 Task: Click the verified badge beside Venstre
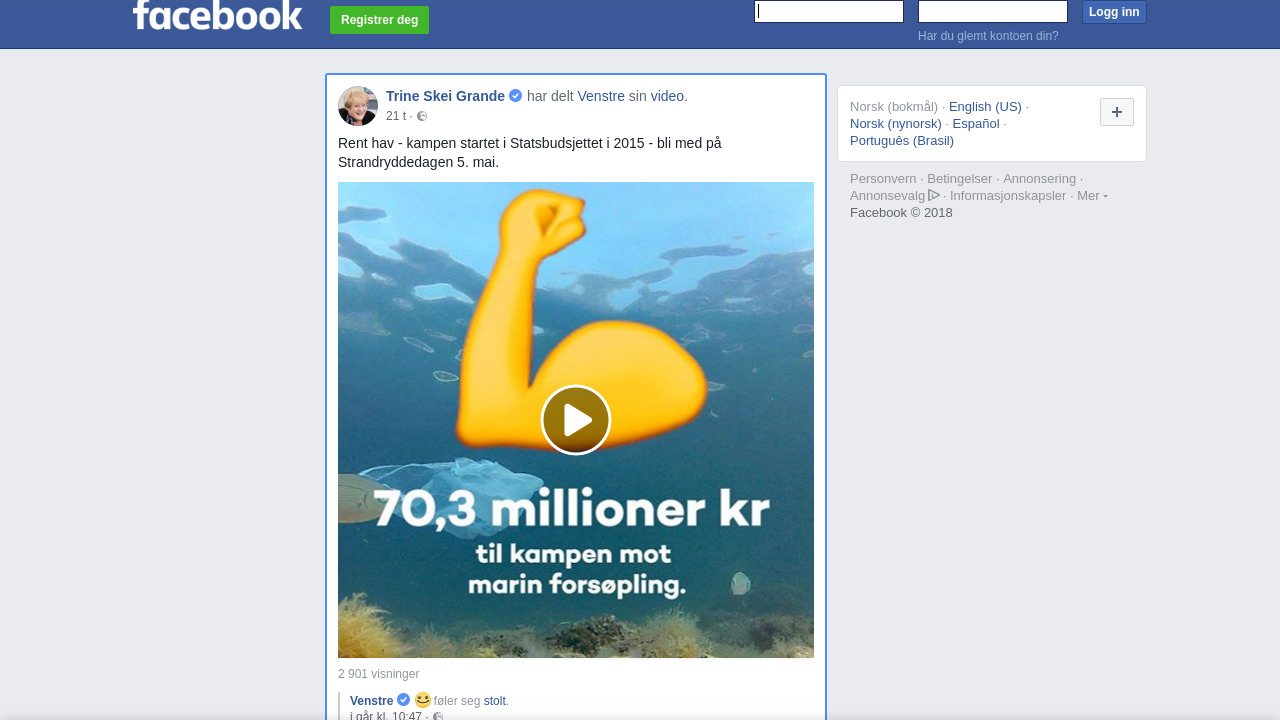click(403, 700)
